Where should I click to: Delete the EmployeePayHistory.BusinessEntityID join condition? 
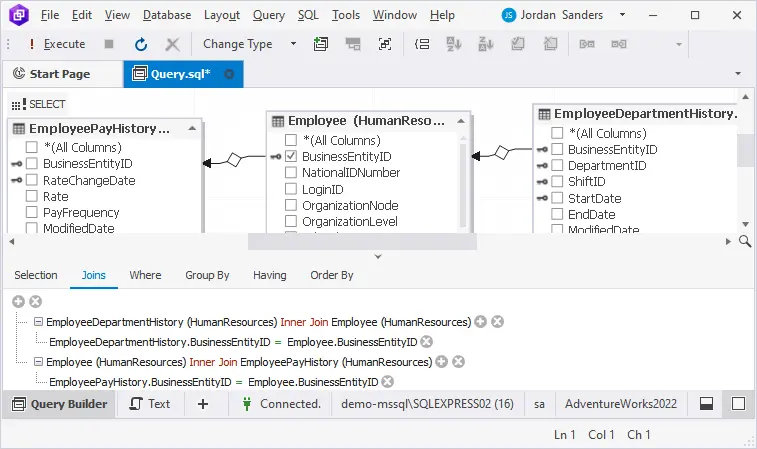point(387,381)
